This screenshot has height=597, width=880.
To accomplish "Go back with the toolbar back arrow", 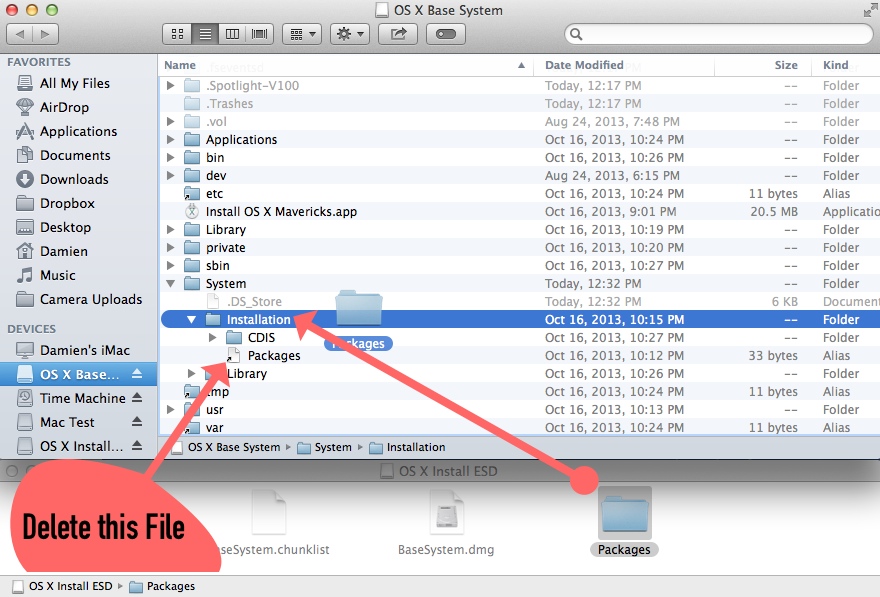I will [x=20, y=34].
